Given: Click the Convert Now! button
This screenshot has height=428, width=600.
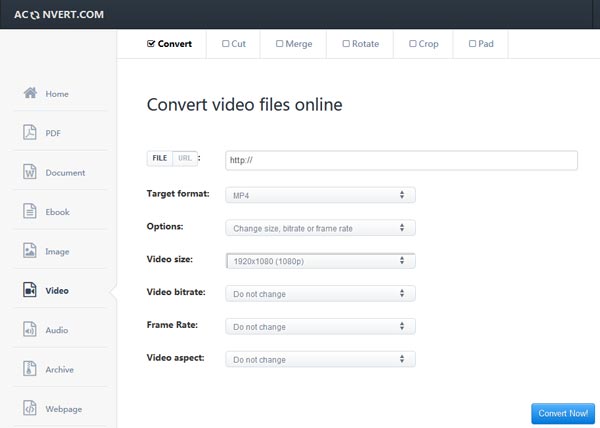Looking at the screenshot, I should pos(563,413).
